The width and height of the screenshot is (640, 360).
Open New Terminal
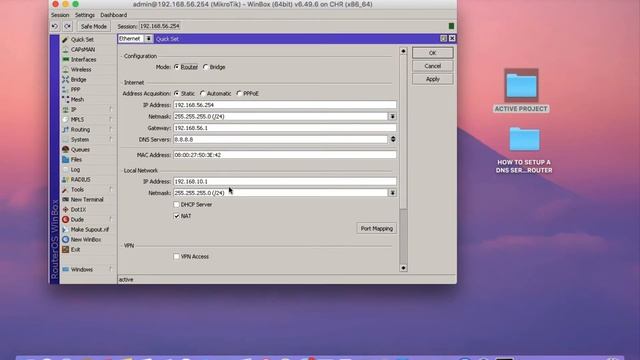[87, 200]
